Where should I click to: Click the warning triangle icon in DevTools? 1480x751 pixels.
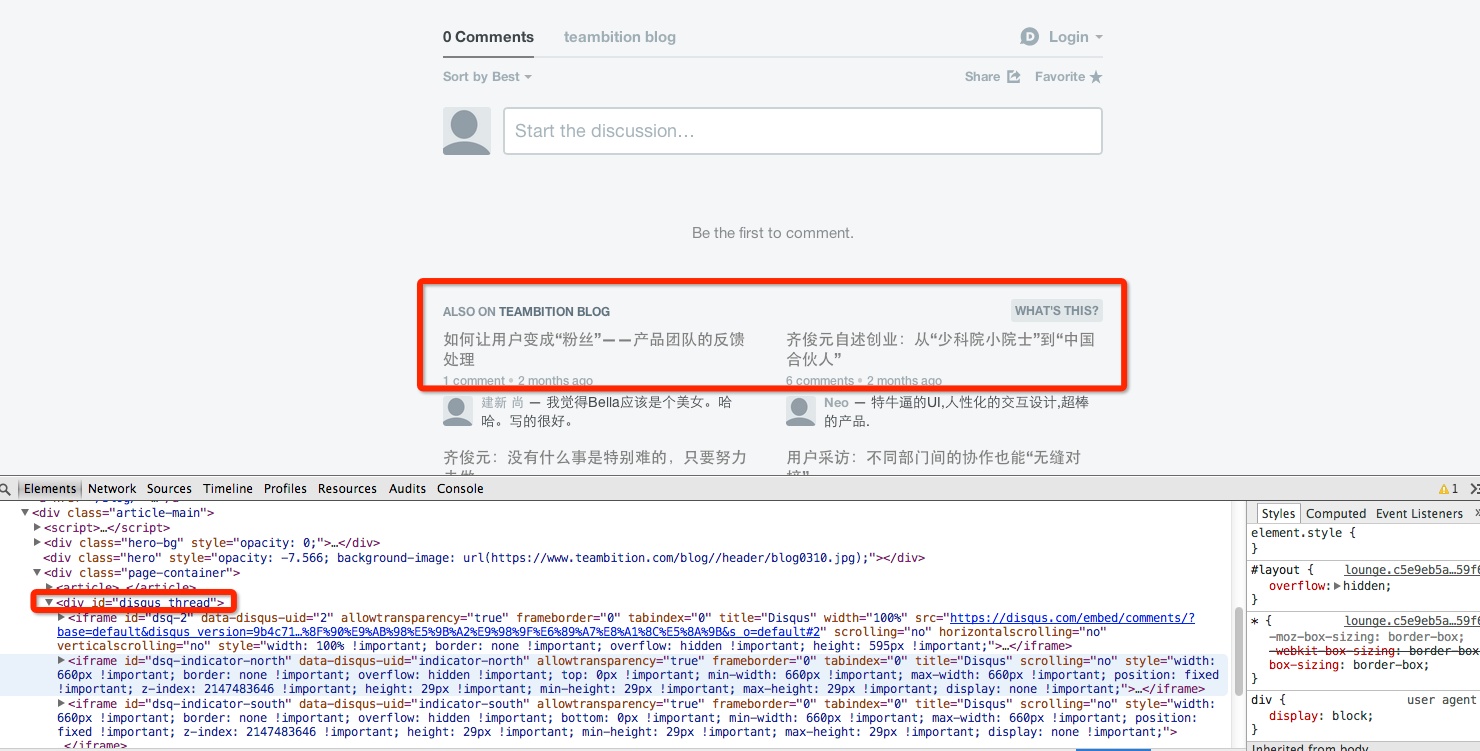[x=1443, y=489]
